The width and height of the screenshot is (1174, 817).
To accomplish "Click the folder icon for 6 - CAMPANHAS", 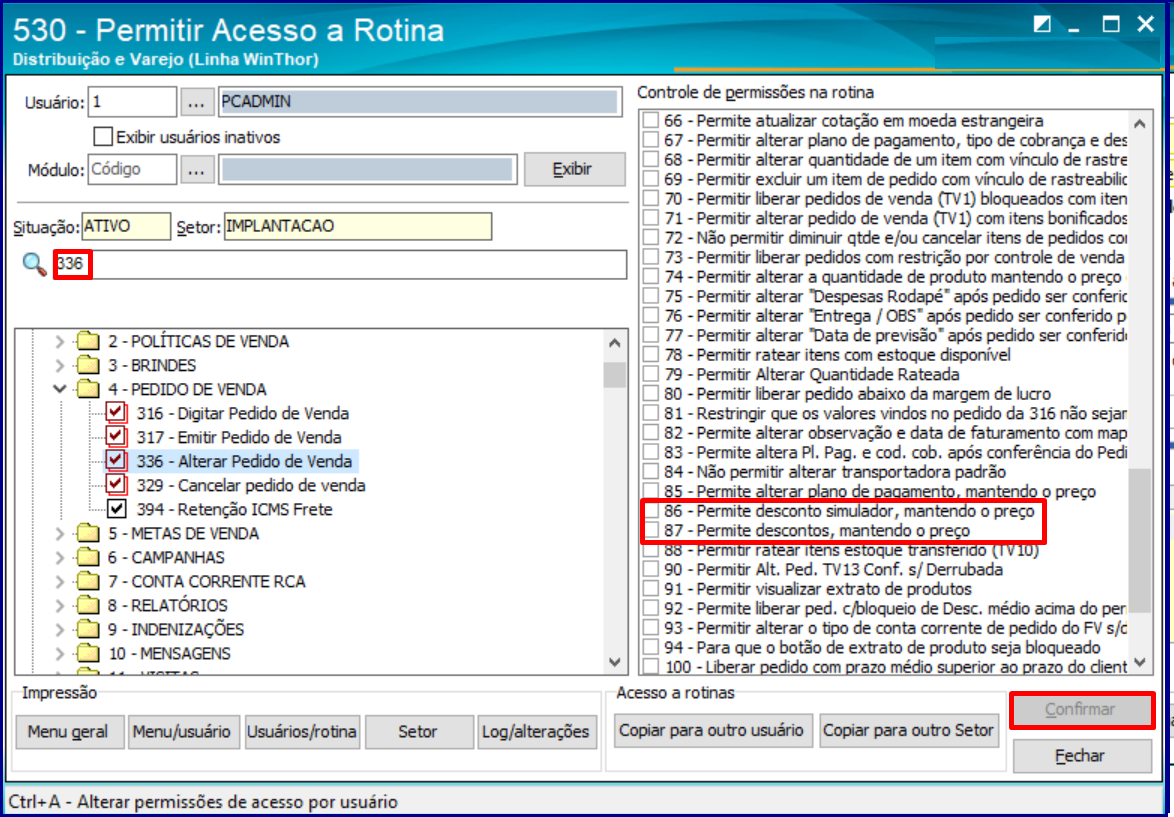I will point(88,557).
